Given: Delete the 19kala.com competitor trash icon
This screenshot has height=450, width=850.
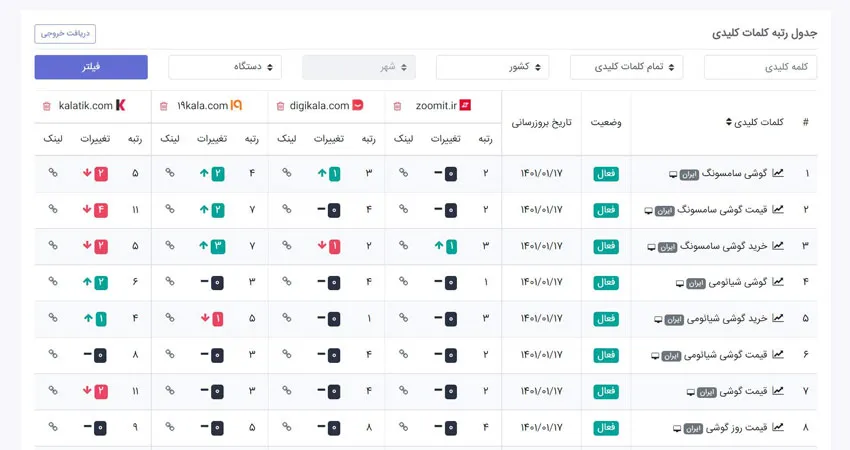Looking at the screenshot, I should tap(164, 106).
